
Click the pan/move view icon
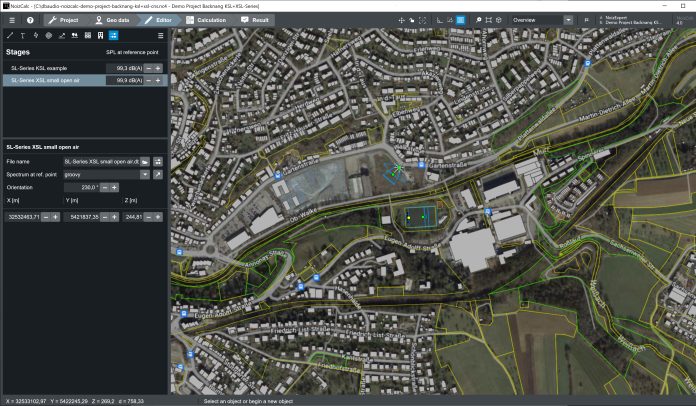pyautogui.click(x=402, y=20)
